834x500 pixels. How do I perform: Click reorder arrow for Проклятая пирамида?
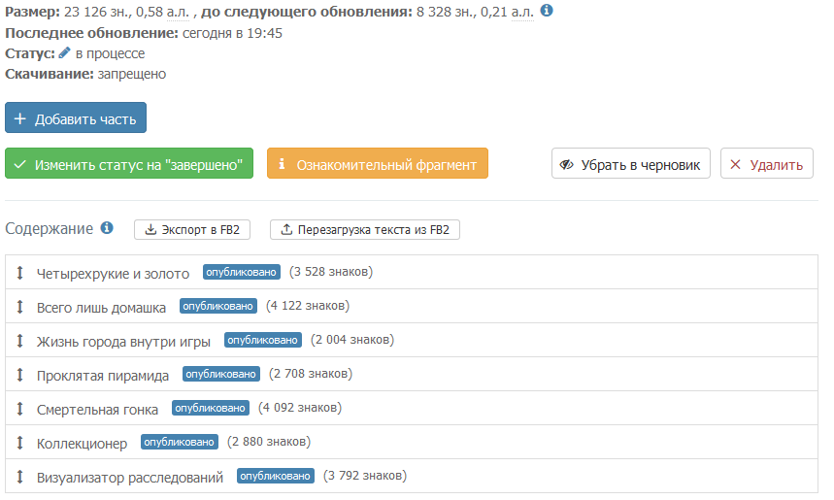pyautogui.click(x=19, y=374)
